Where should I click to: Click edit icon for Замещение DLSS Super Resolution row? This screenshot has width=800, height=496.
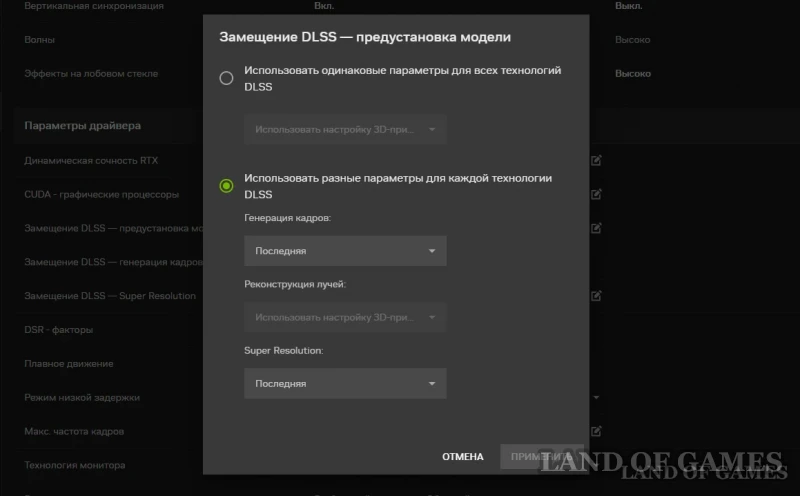(x=596, y=296)
